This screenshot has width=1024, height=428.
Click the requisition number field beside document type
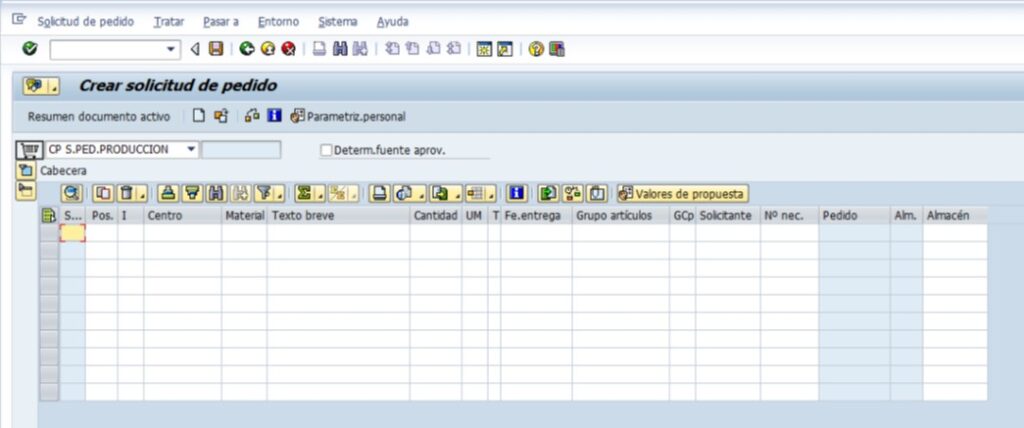pos(241,150)
